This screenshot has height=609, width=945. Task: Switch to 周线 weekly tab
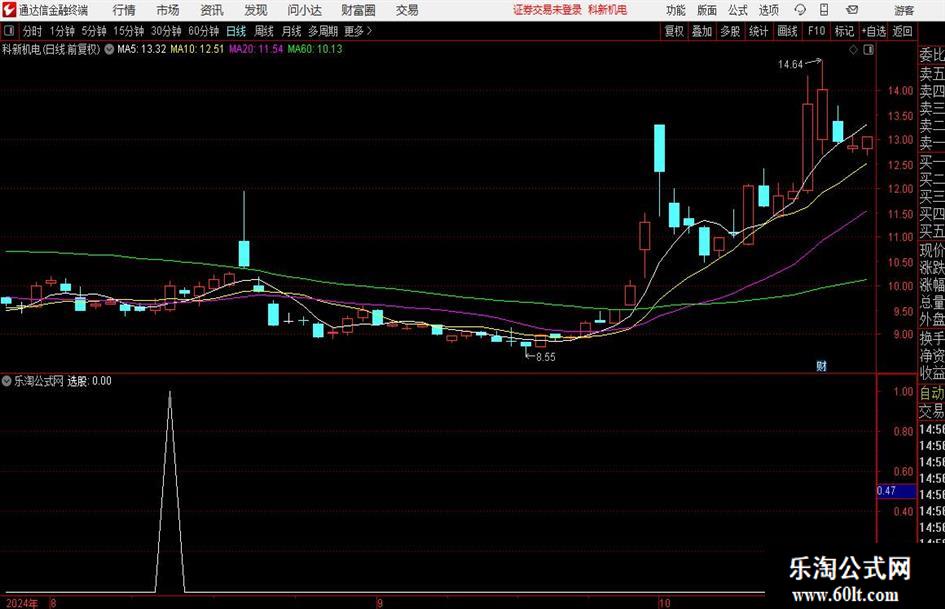(x=264, y=31)
